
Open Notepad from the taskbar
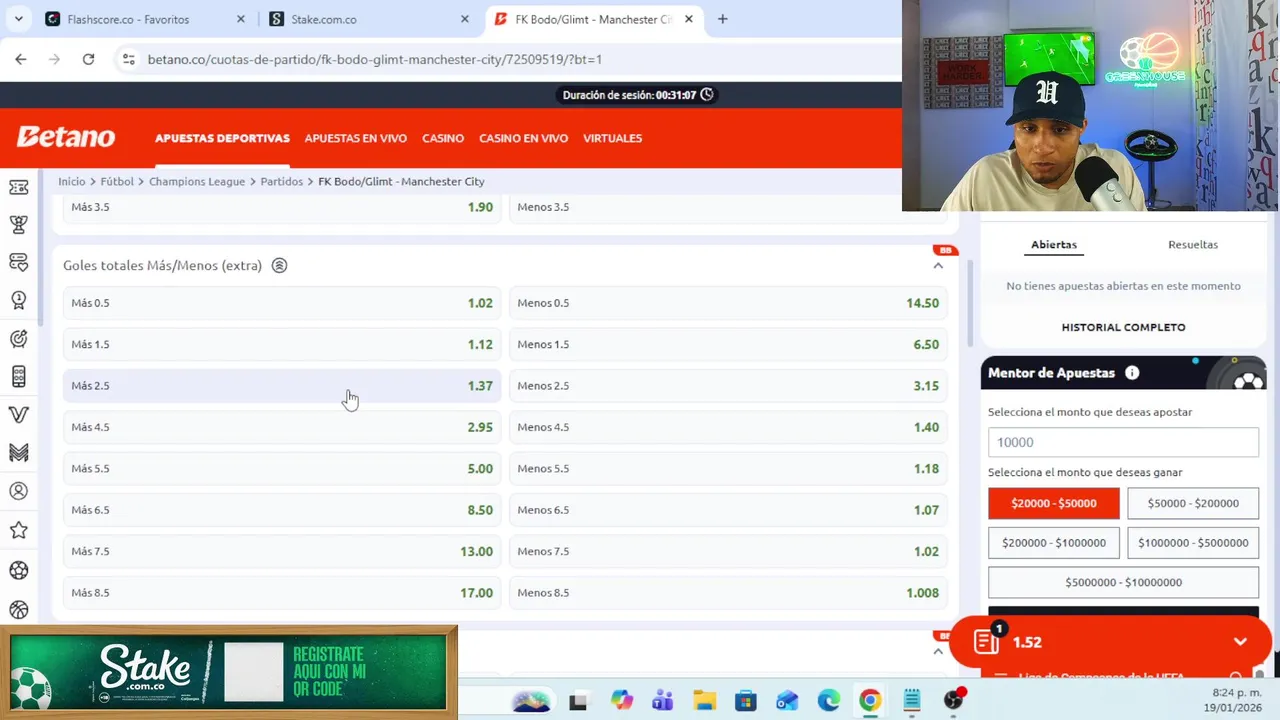pos(912,700)
